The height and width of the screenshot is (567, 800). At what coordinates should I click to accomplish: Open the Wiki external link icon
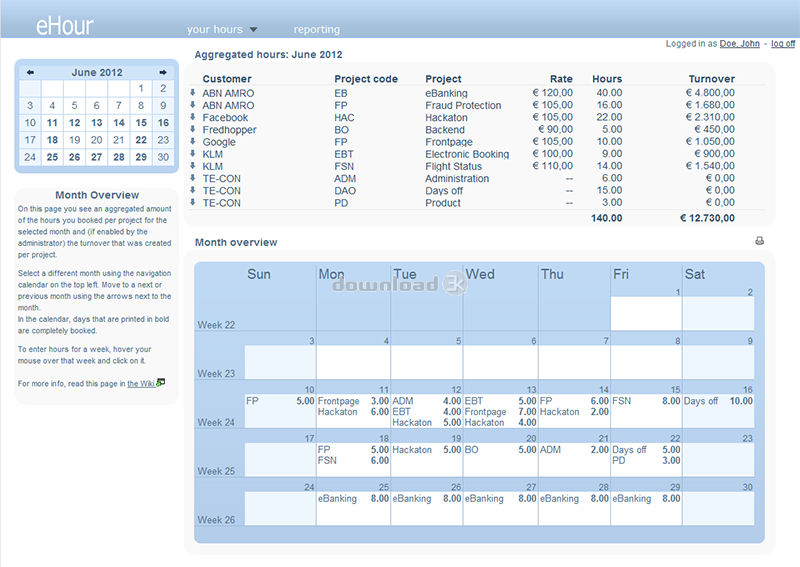tap(161, 382)
